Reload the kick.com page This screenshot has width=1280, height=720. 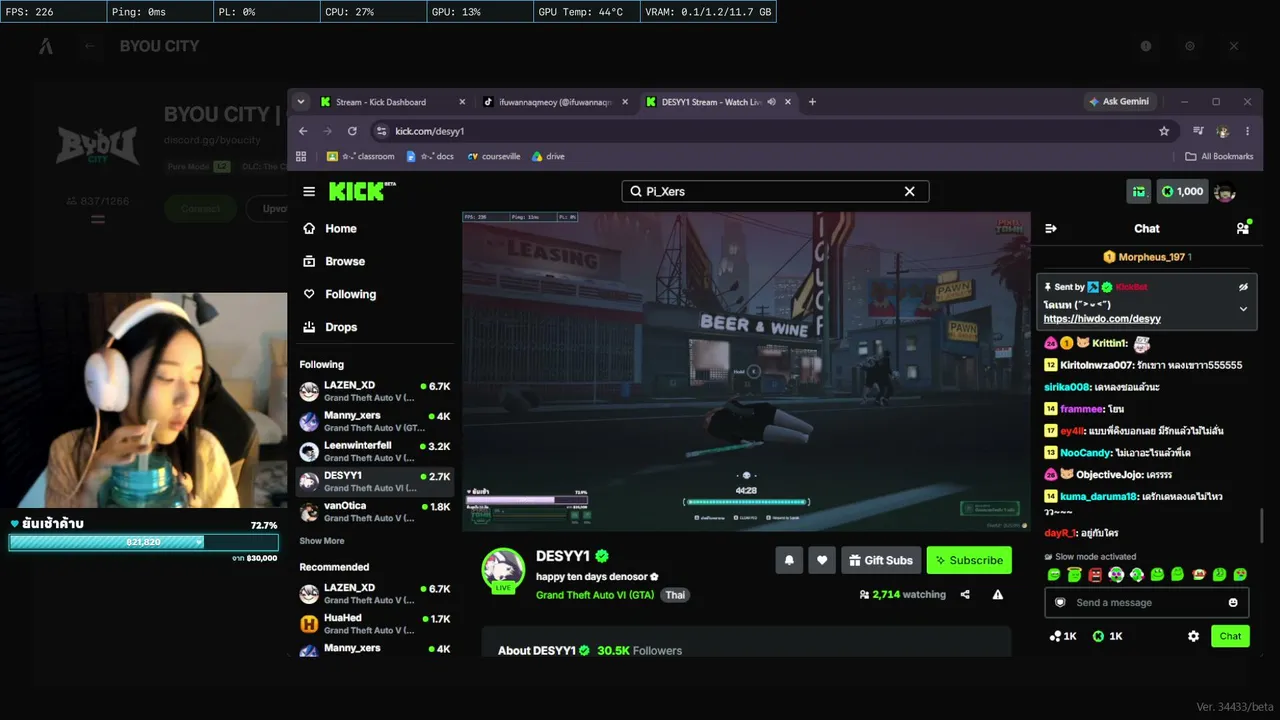352,131
